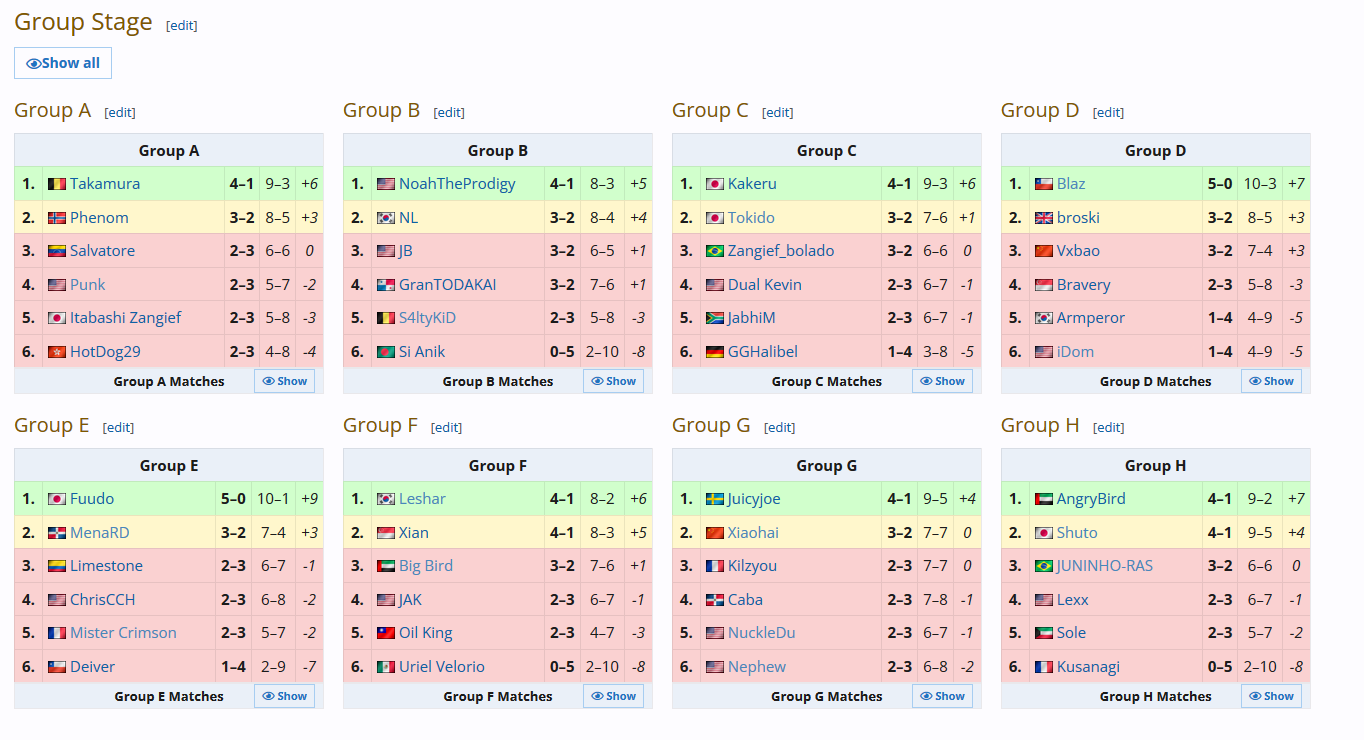Open NoahTheProdigy player page
This screenshot has height=740, width=1364.
click(x=457, y=184)
